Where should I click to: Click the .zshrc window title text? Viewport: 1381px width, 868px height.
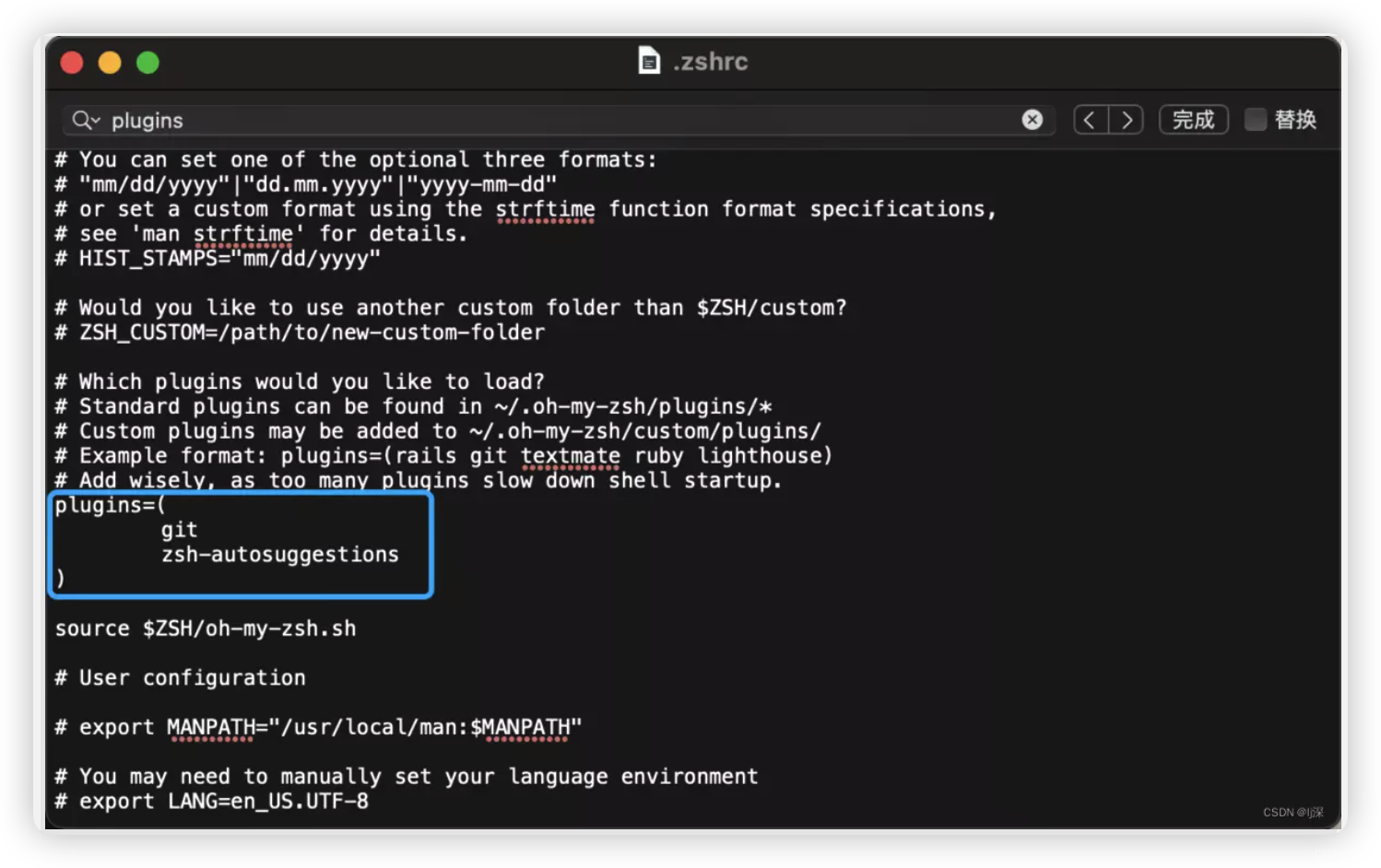coord(710,62)
